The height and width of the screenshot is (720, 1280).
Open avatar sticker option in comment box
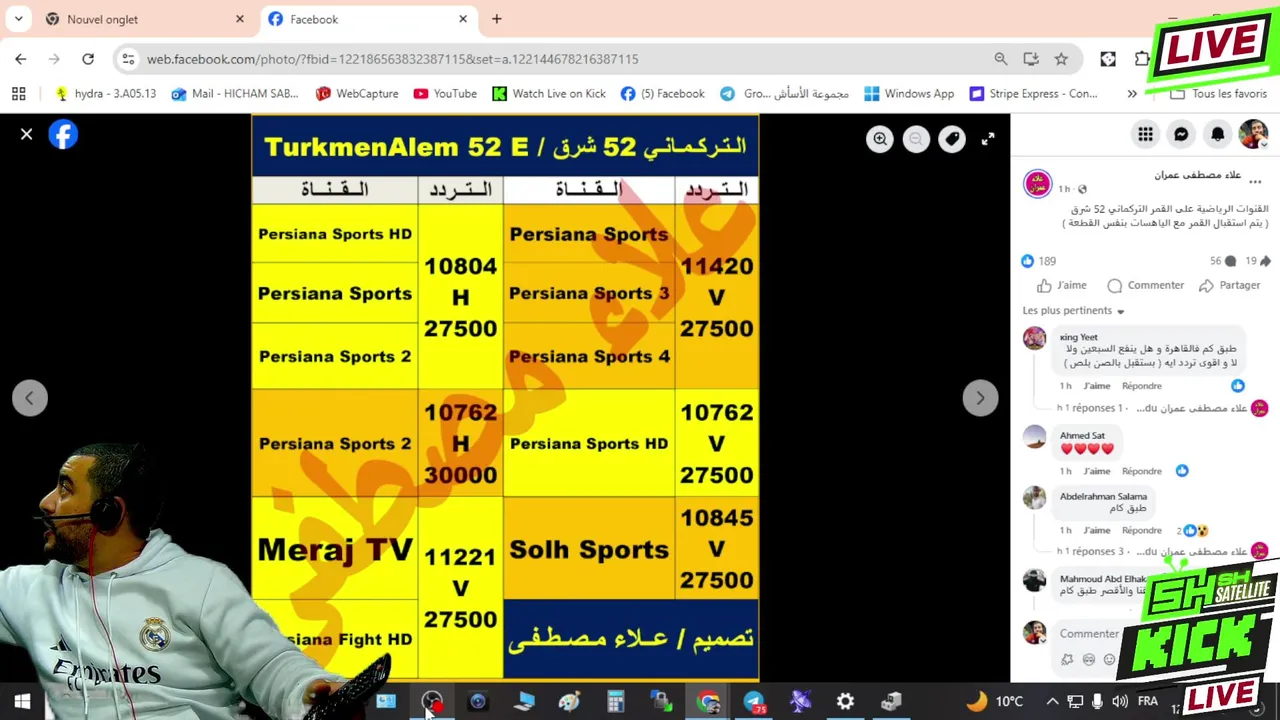[1067, 660]
